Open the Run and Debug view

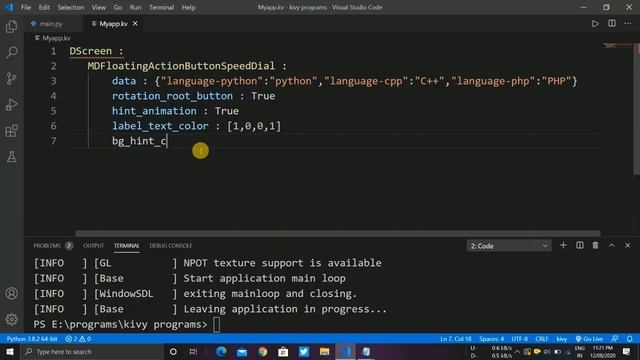coord(11,104)
